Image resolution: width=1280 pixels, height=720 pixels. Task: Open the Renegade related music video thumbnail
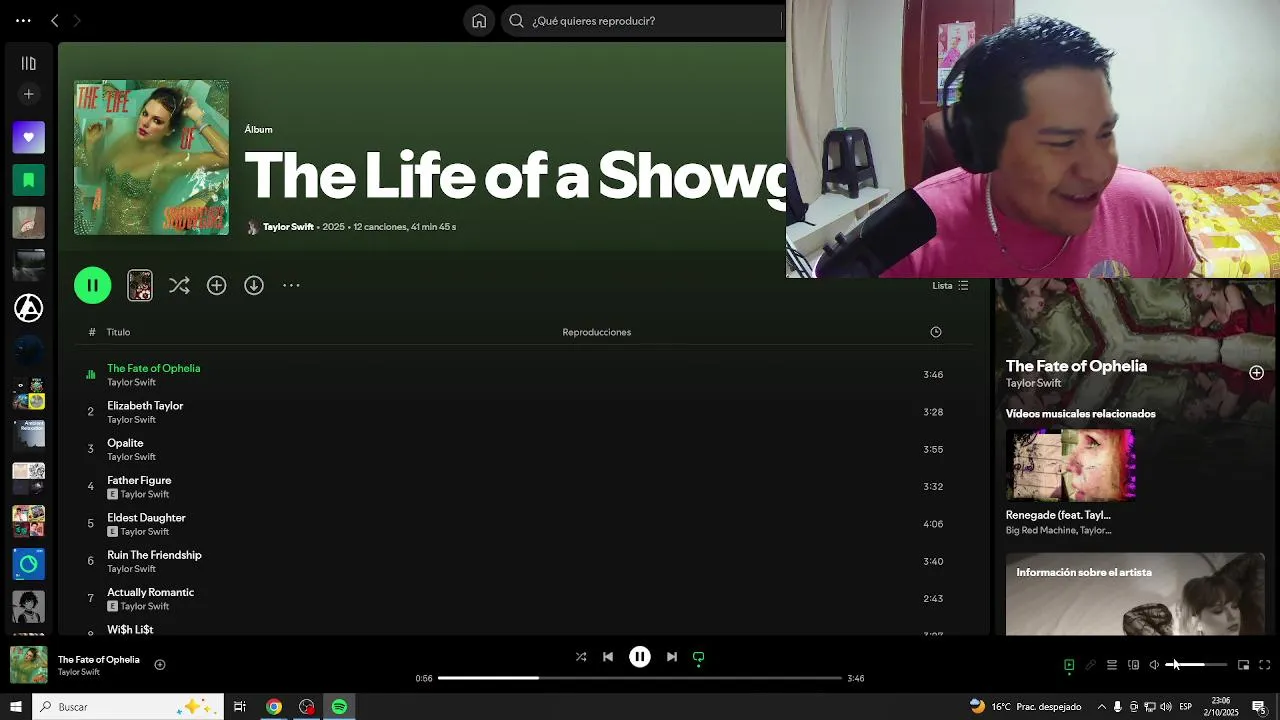pos(1071,465)
